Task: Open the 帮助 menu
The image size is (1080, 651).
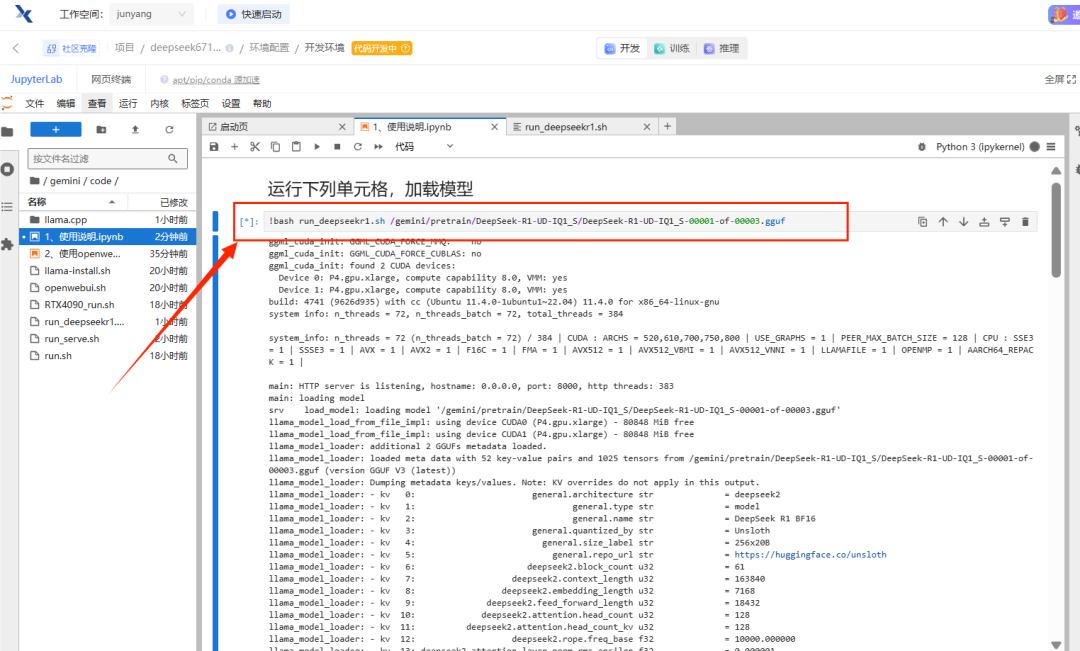Action: click(262, 103)
